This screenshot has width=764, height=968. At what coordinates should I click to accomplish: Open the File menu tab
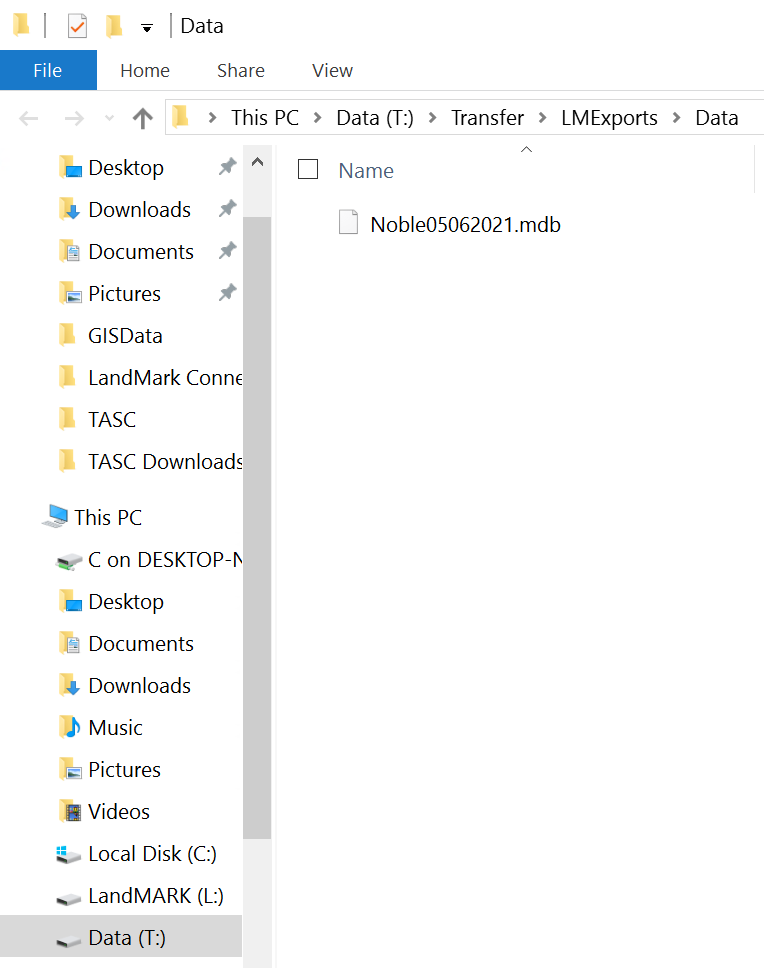48,70
